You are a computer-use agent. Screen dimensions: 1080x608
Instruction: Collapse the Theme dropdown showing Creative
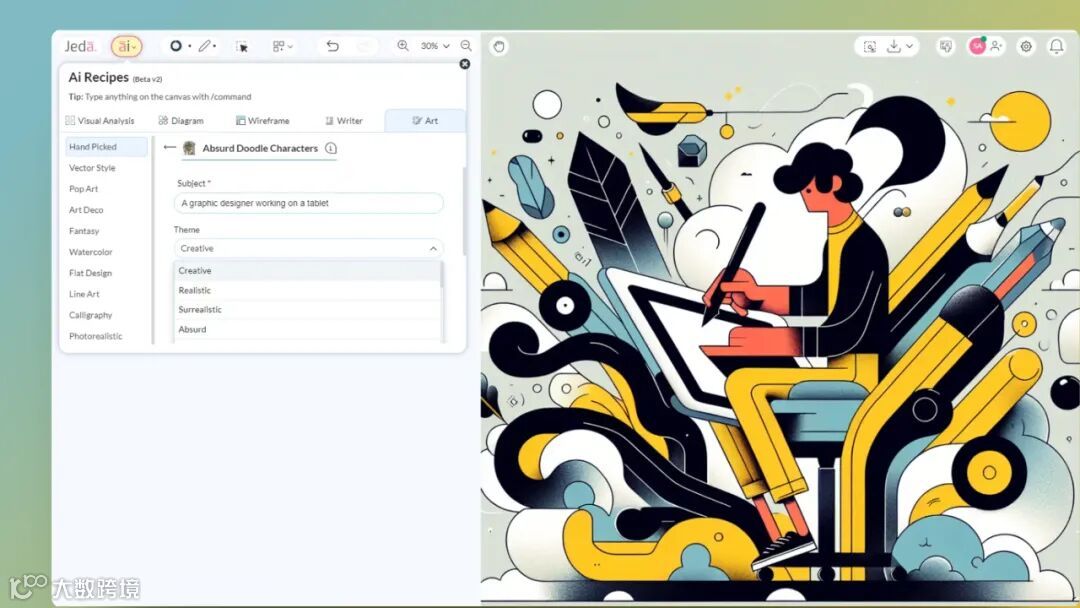[x=309, y=249]
